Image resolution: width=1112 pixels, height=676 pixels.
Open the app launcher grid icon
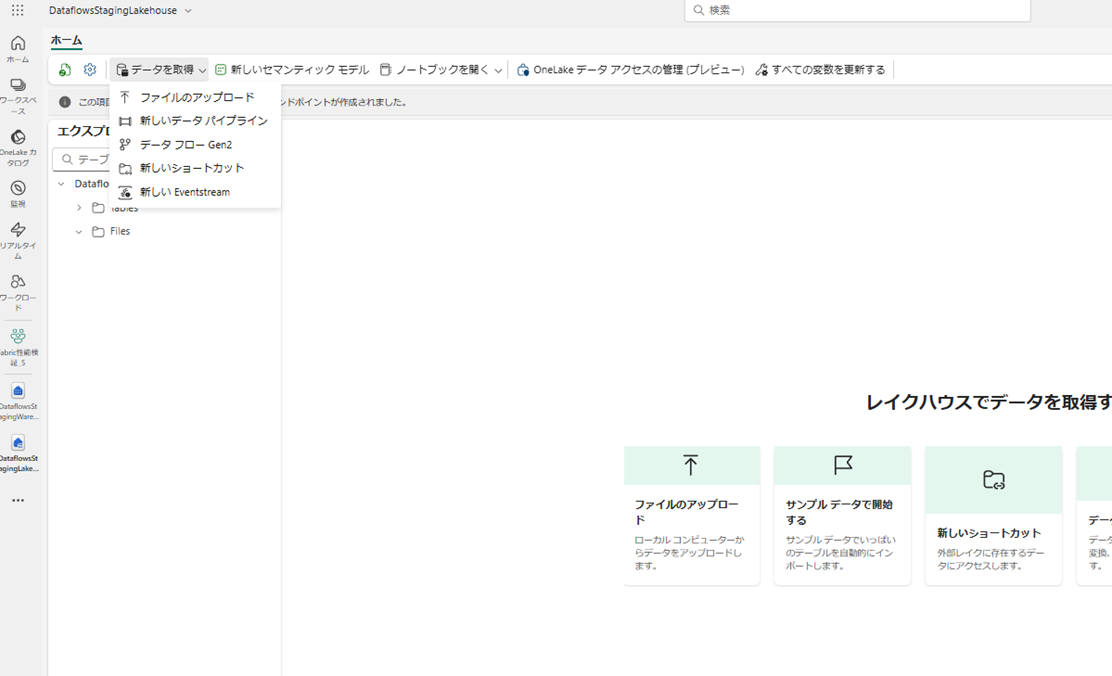click(x=18, y=10)
